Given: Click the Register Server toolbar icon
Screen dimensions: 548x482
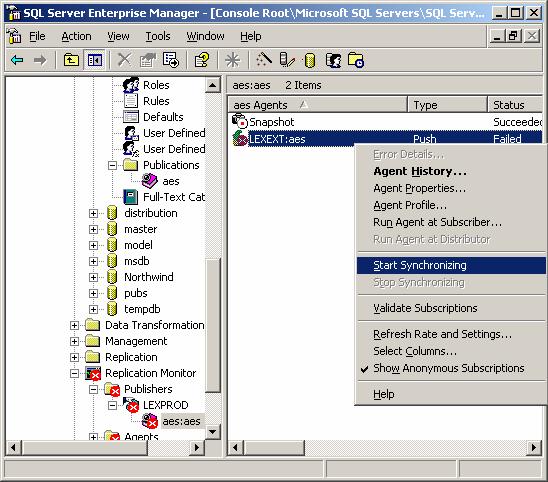Looking at the screenshot, I should pyautogui.click(x=287, y=60).
